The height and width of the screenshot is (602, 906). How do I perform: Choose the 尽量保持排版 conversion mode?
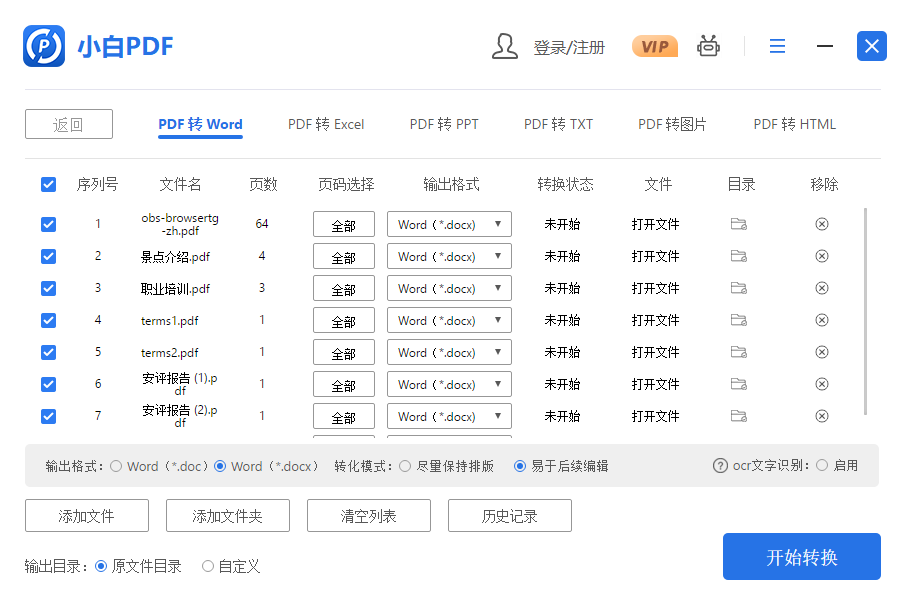(x=405, y=466)
